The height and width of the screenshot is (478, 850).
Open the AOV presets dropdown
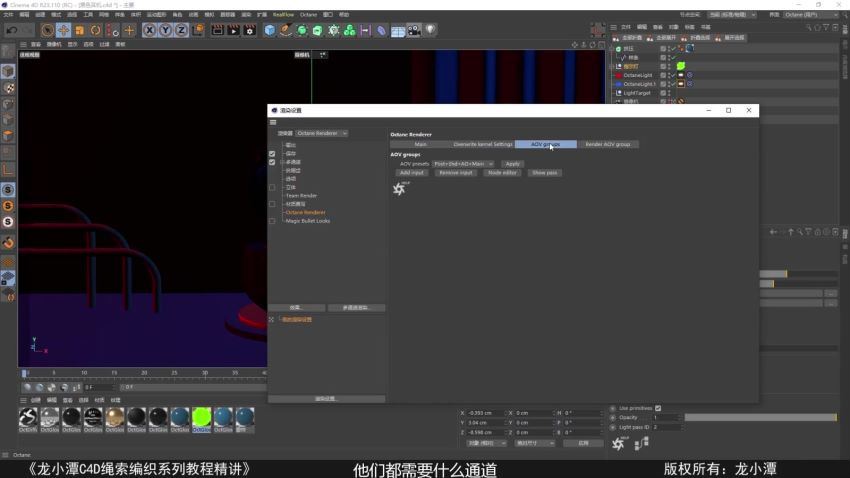pyautogui.click(x=463, y=164)
